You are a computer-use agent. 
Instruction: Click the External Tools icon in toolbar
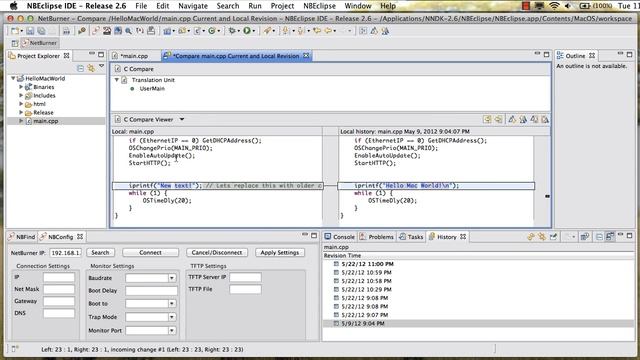point(267,31)
